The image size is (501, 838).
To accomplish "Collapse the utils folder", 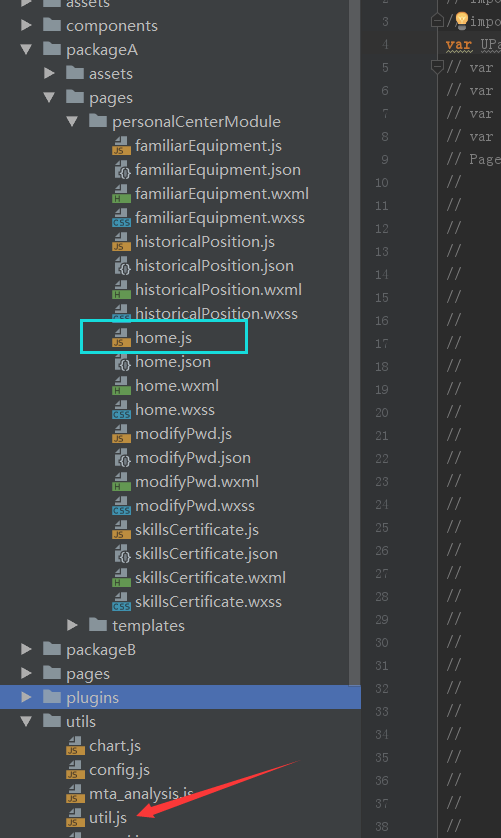I will [26, 721].
